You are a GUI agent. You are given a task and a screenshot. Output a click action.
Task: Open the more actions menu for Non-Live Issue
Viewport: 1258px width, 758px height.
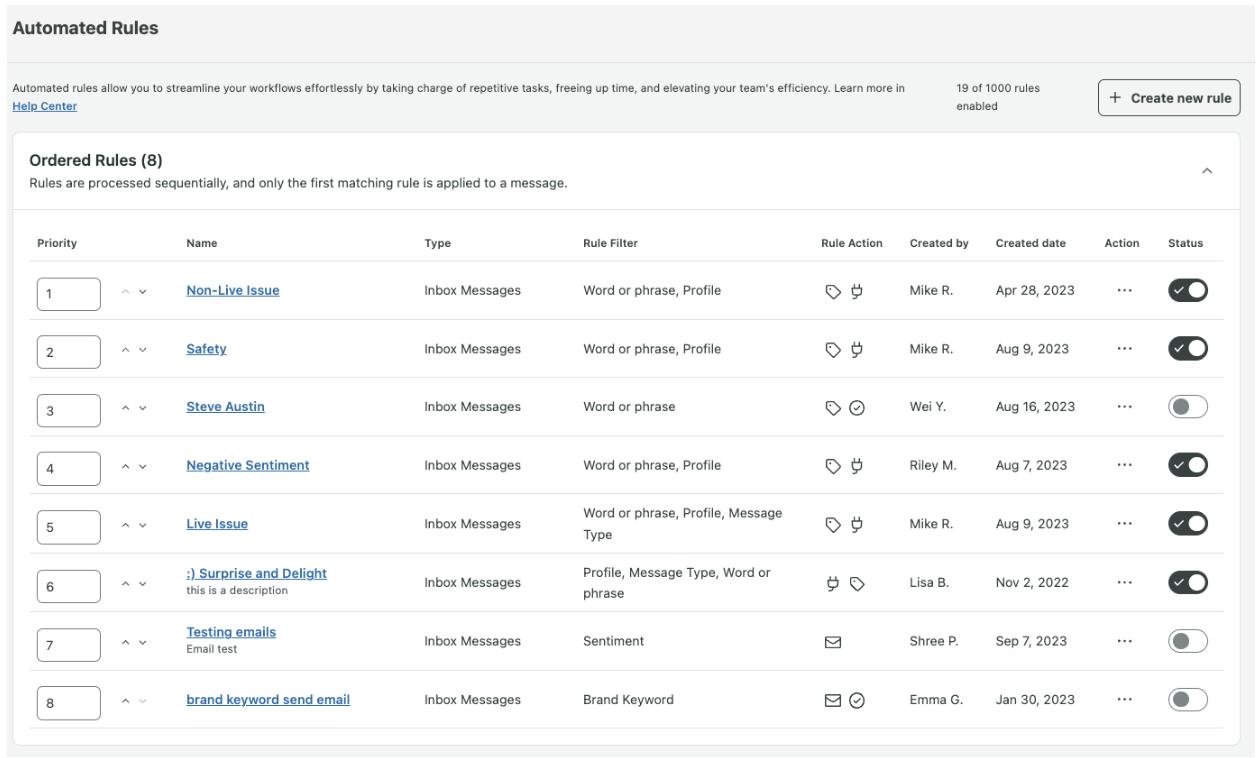[1125, 291]
